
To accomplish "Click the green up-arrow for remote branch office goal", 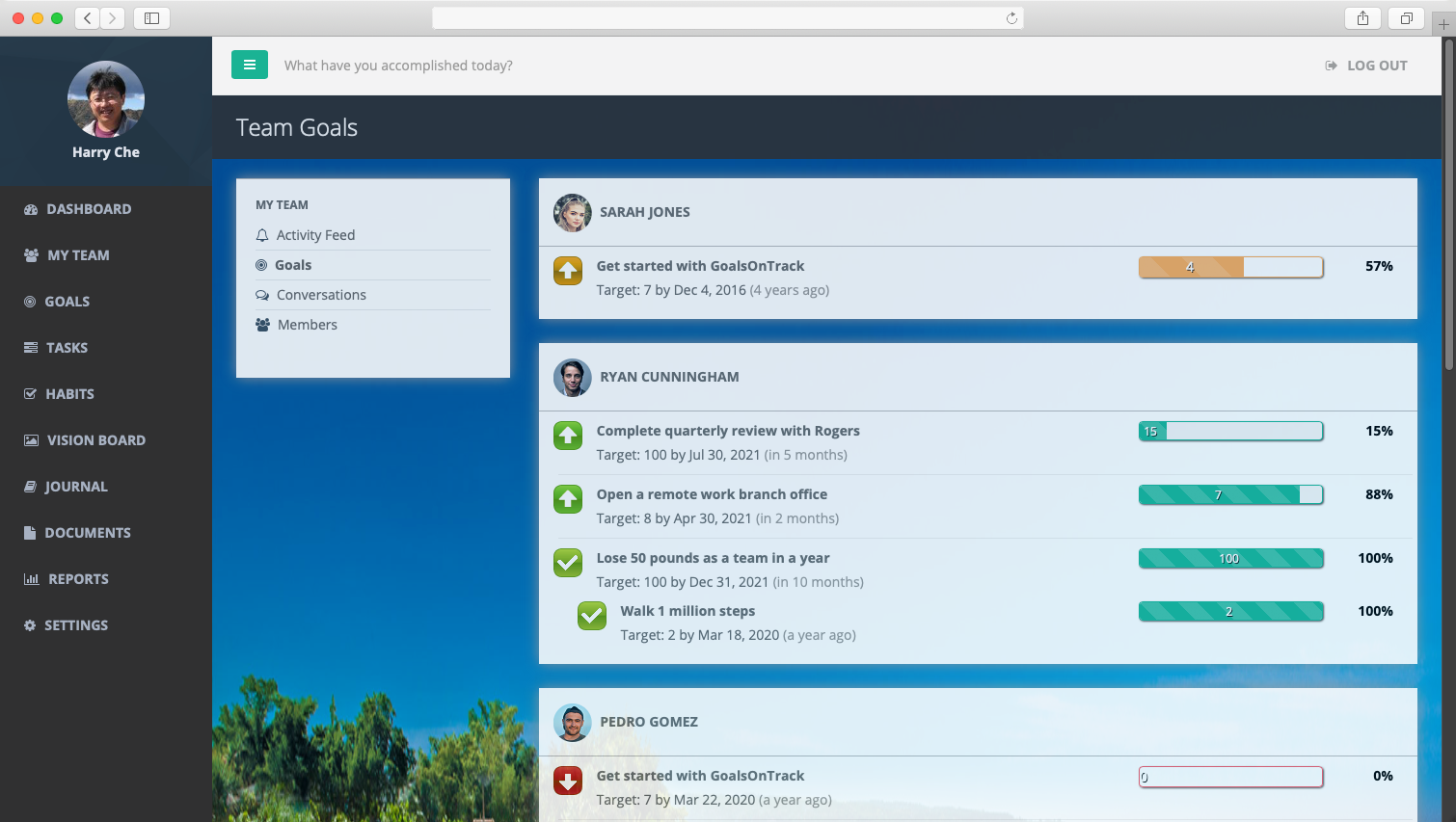I will pyautogui.click(x=568, y=499).
